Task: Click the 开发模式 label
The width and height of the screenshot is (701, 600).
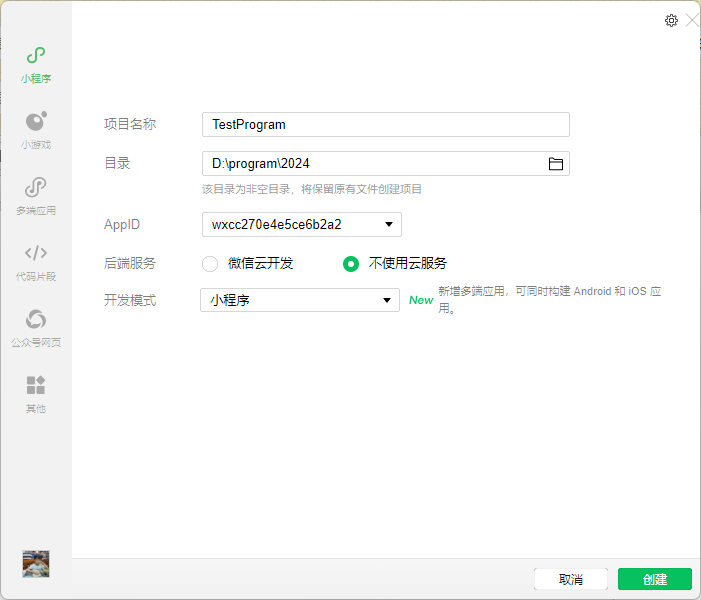Action: click(130, 300)
